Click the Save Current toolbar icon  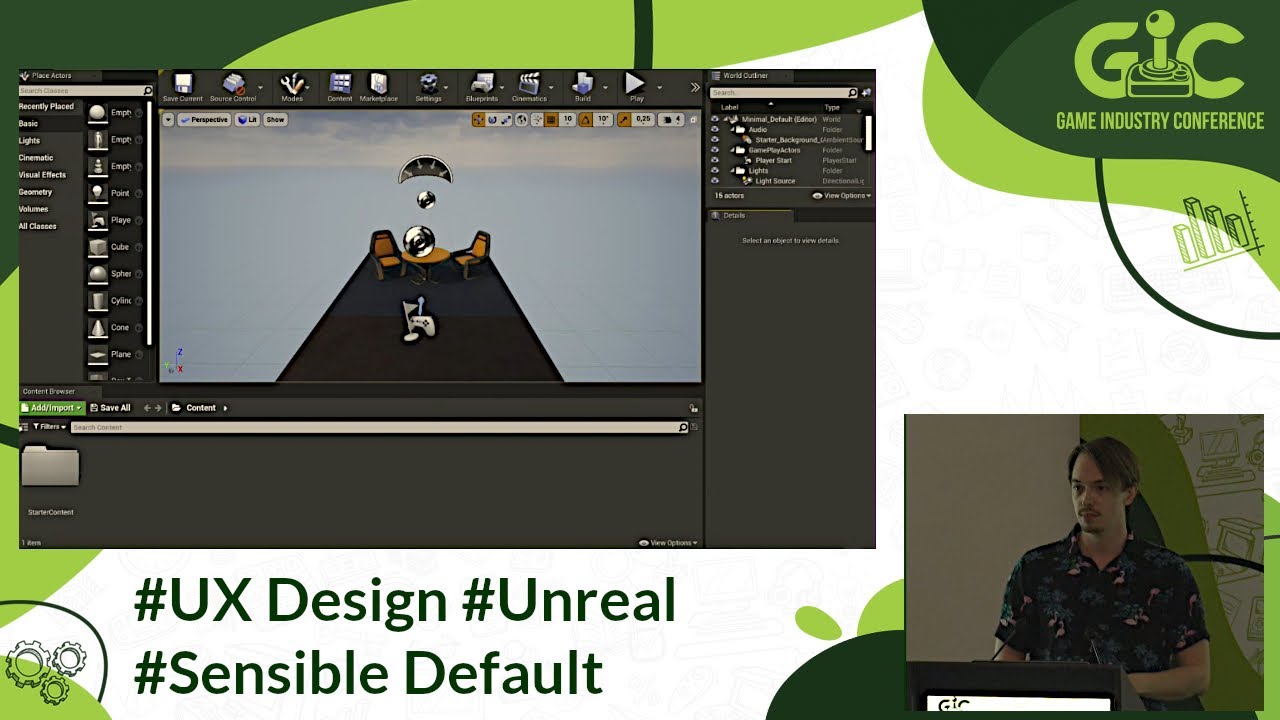click(x=182, y=87)
